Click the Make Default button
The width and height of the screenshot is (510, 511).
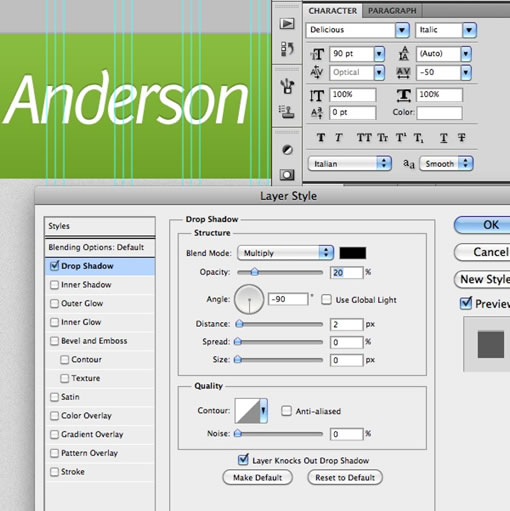[x=257, y=478]
